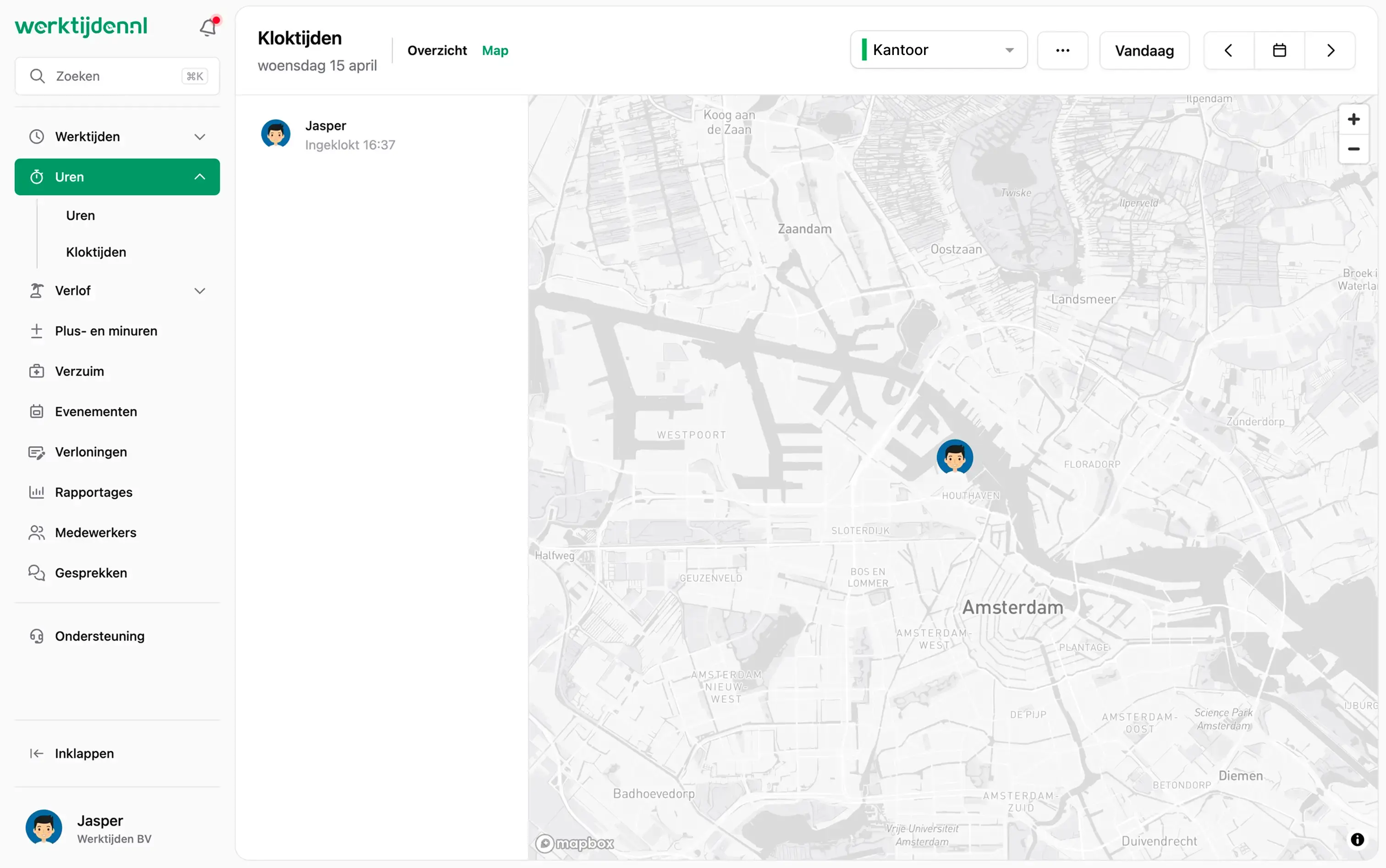Expand the Verlof section
Viewport: 1386px width, 868px height.
pos(199,291)
